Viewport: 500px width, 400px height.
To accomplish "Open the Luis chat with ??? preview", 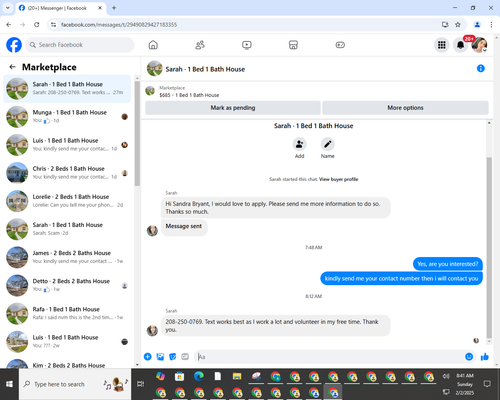I will pyautogui.click(x=67, y=341).
